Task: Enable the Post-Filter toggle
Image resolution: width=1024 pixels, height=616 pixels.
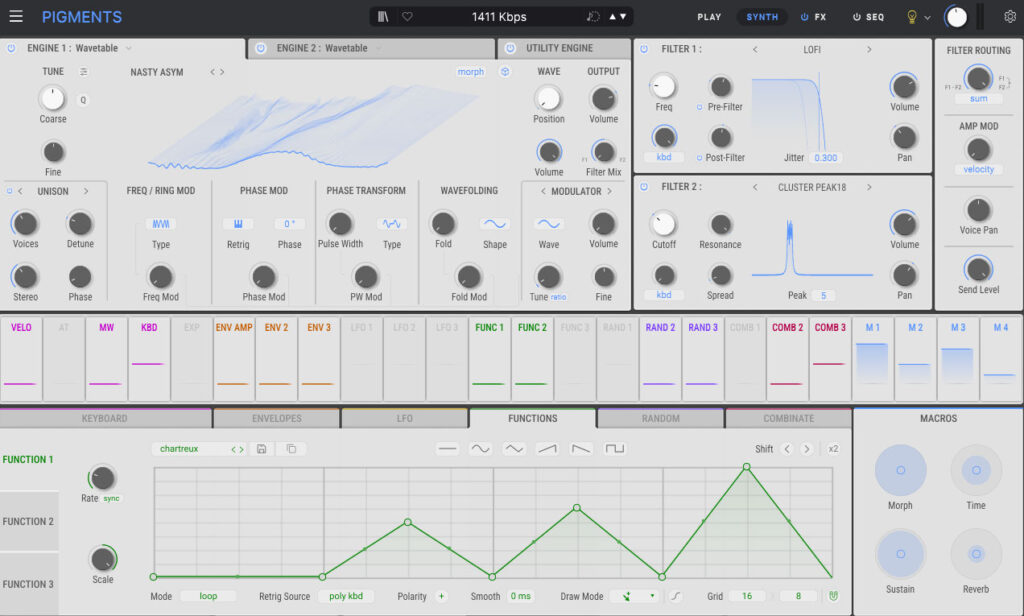Action: tap(699, 158)
